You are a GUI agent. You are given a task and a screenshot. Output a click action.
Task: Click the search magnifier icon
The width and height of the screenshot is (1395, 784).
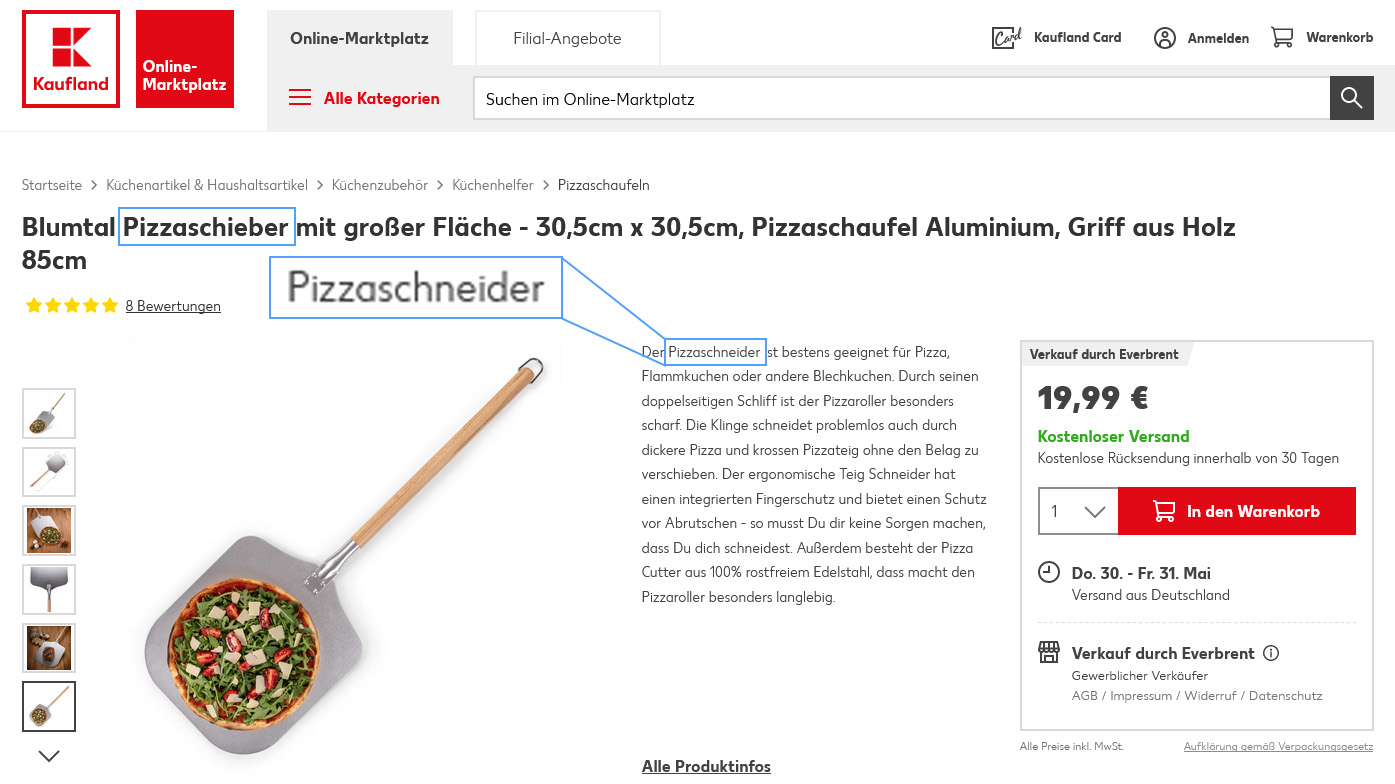point(1351,98)
